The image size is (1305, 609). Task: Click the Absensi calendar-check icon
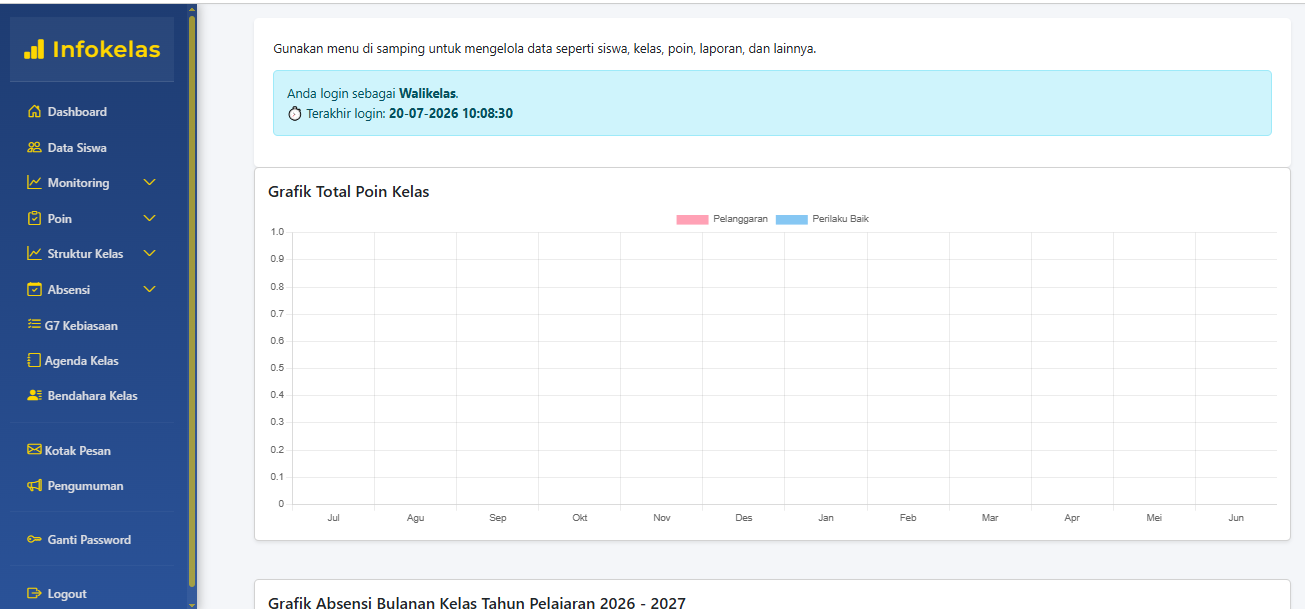point(34,290)
